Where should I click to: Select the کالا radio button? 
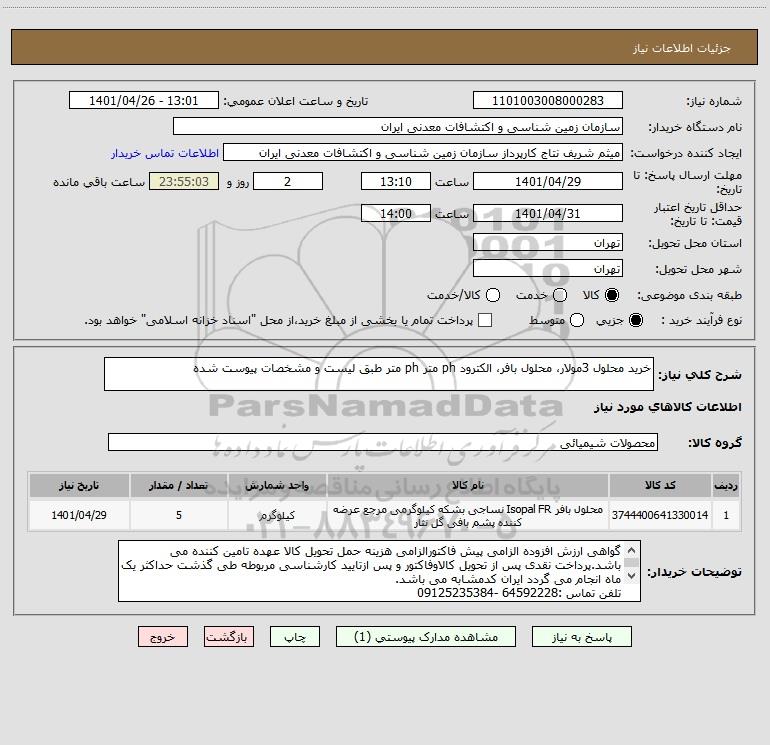pyautogui.click(x=612, y=295)
